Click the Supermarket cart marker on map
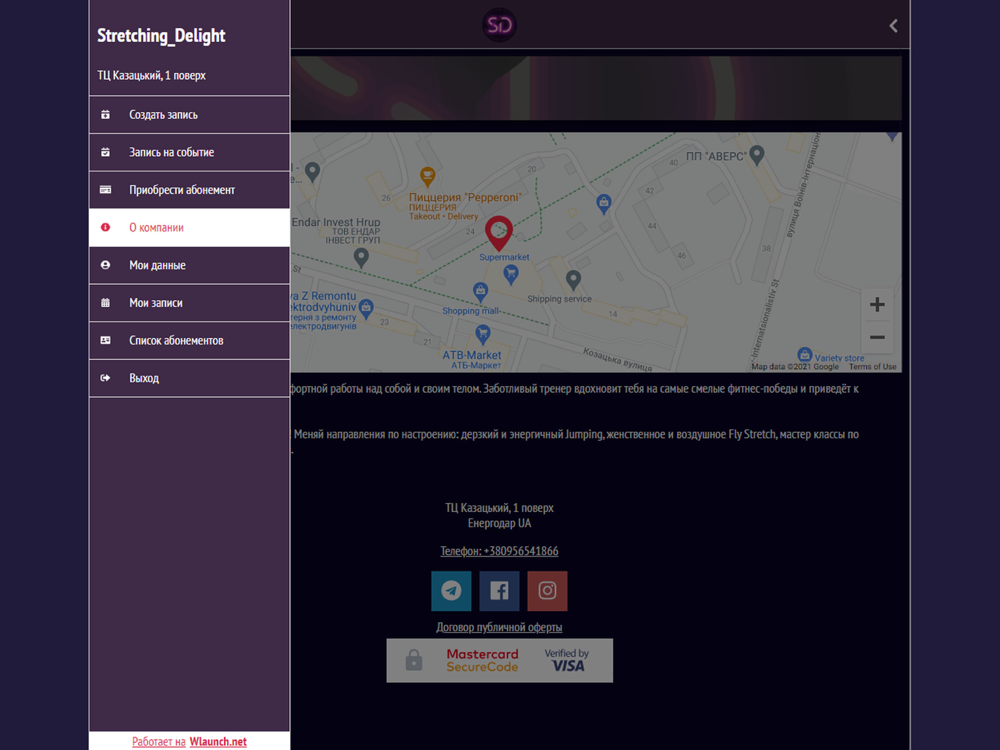The width and height of the screenshot is (1000, 750). [x=511, y=274]
